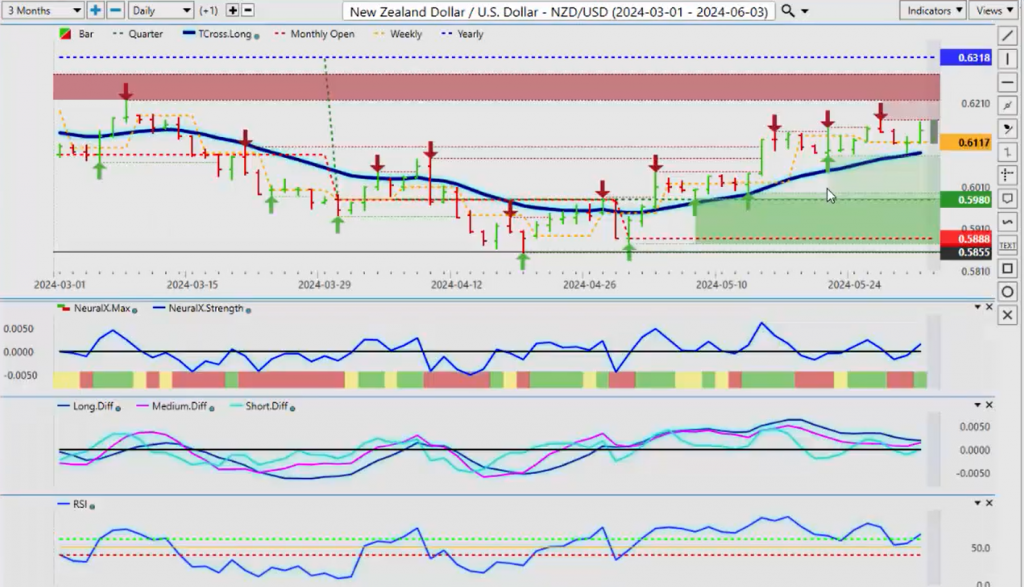
Task: Toggle the RSI indicator dot
Action: 92,506
